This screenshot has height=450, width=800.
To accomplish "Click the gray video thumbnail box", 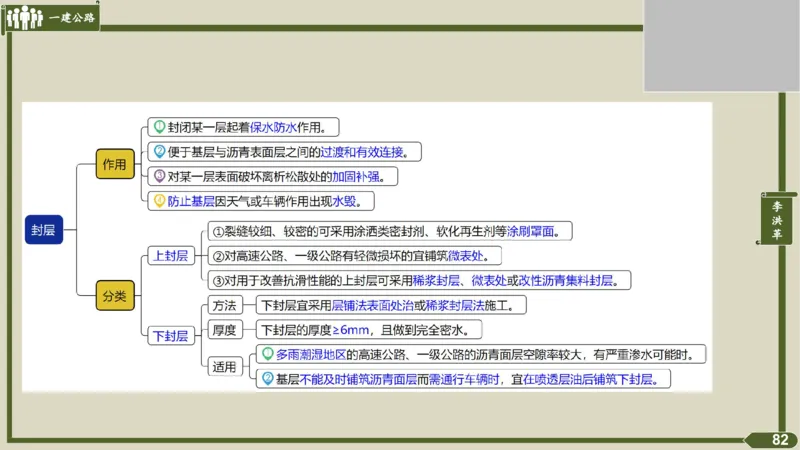I will 721,45.
